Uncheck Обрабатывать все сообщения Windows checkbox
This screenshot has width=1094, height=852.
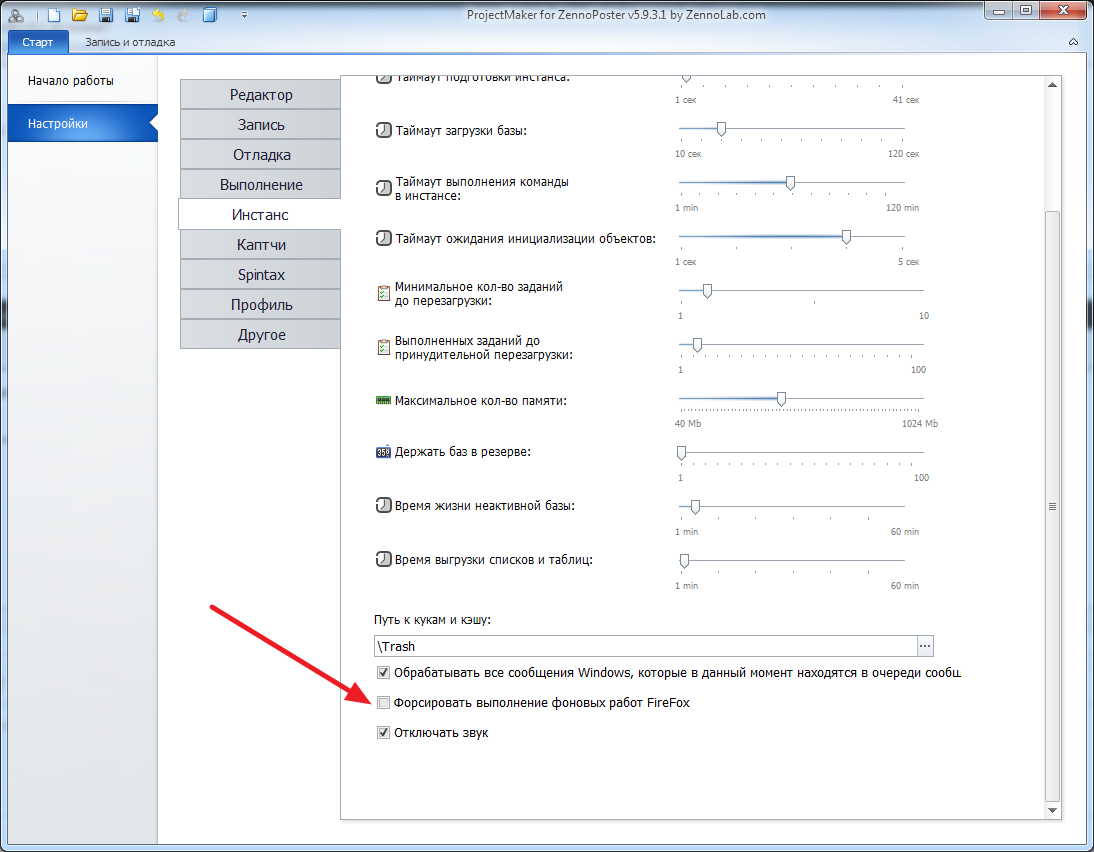click(383, 673)
